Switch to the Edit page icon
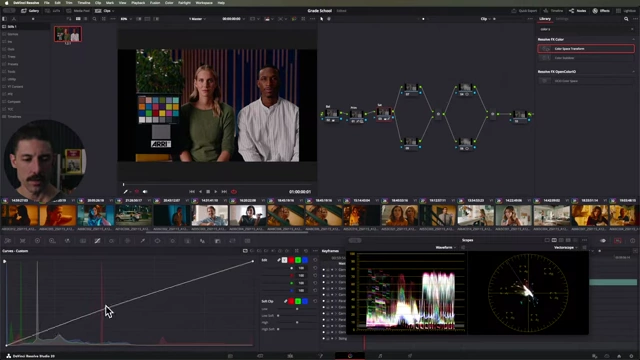The width and height of the screenshot is (640, 360). point(290,356)
